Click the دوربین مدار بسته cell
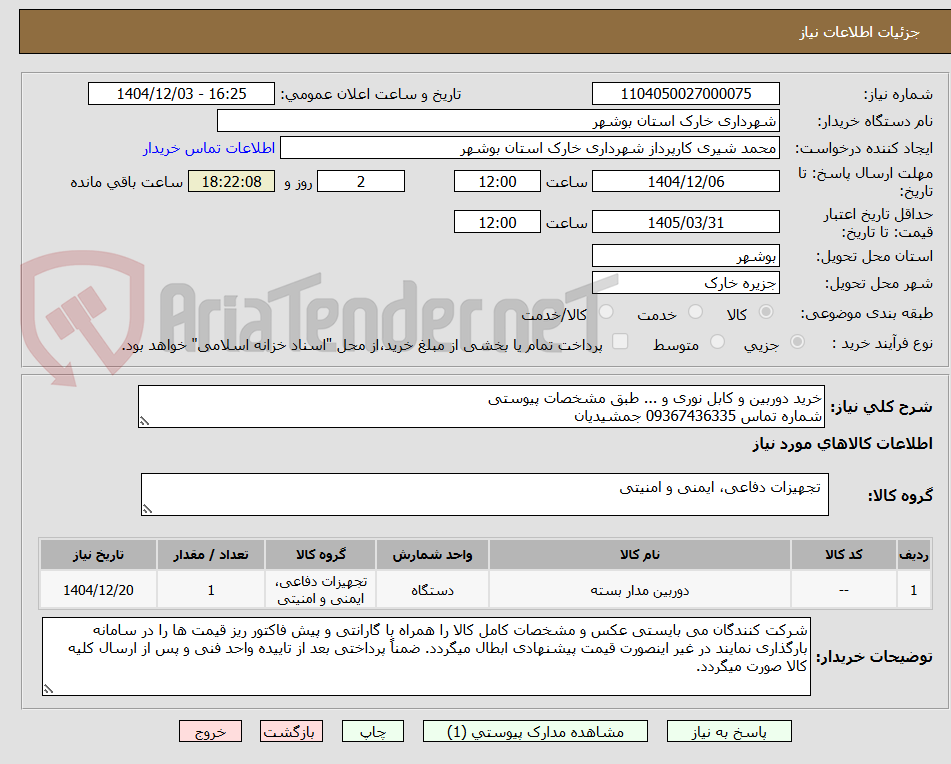Image resolution: width=951 pixels, height=764 pixels. pos(640,590)
